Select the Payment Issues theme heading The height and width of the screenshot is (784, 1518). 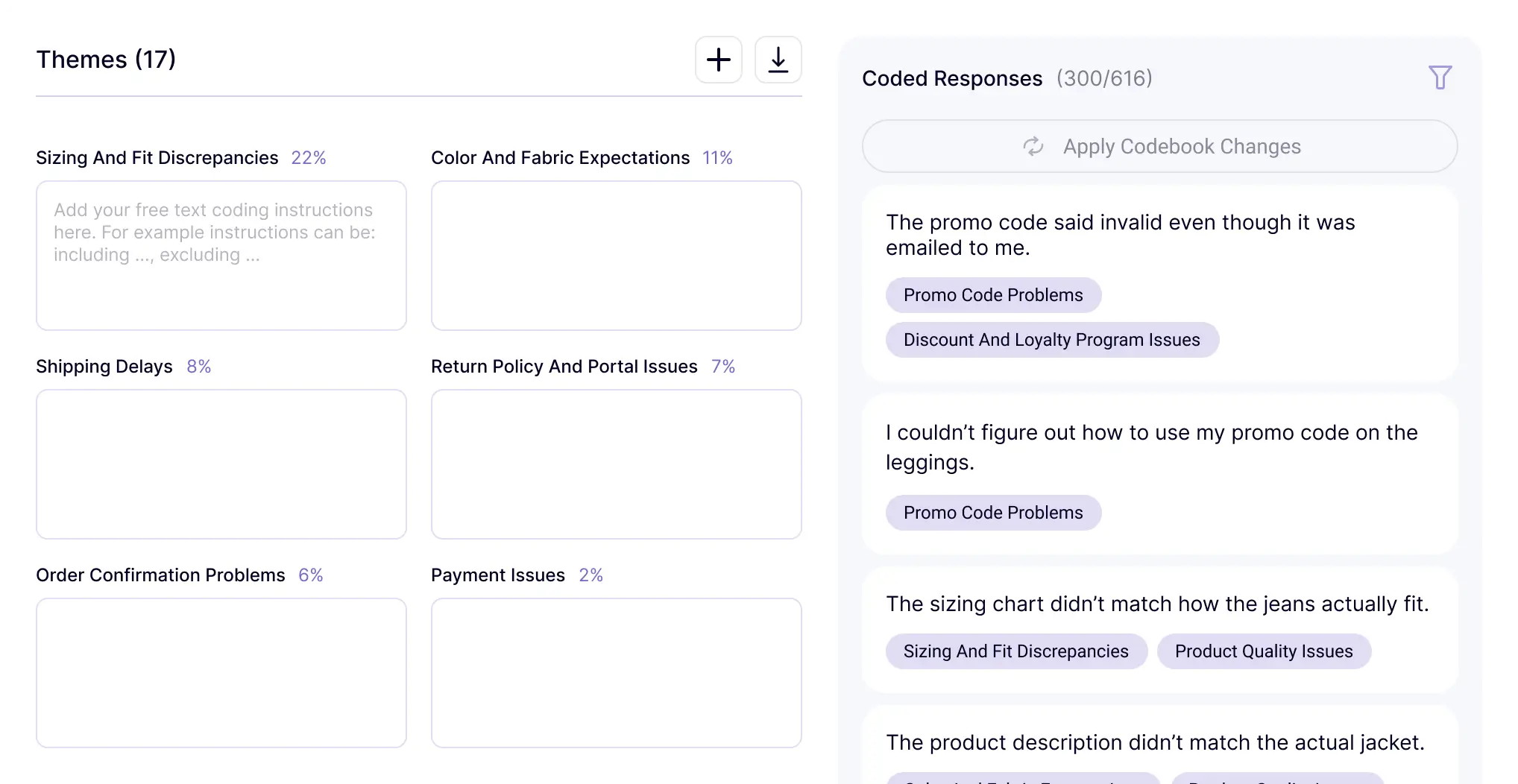[x=497, y=575]
